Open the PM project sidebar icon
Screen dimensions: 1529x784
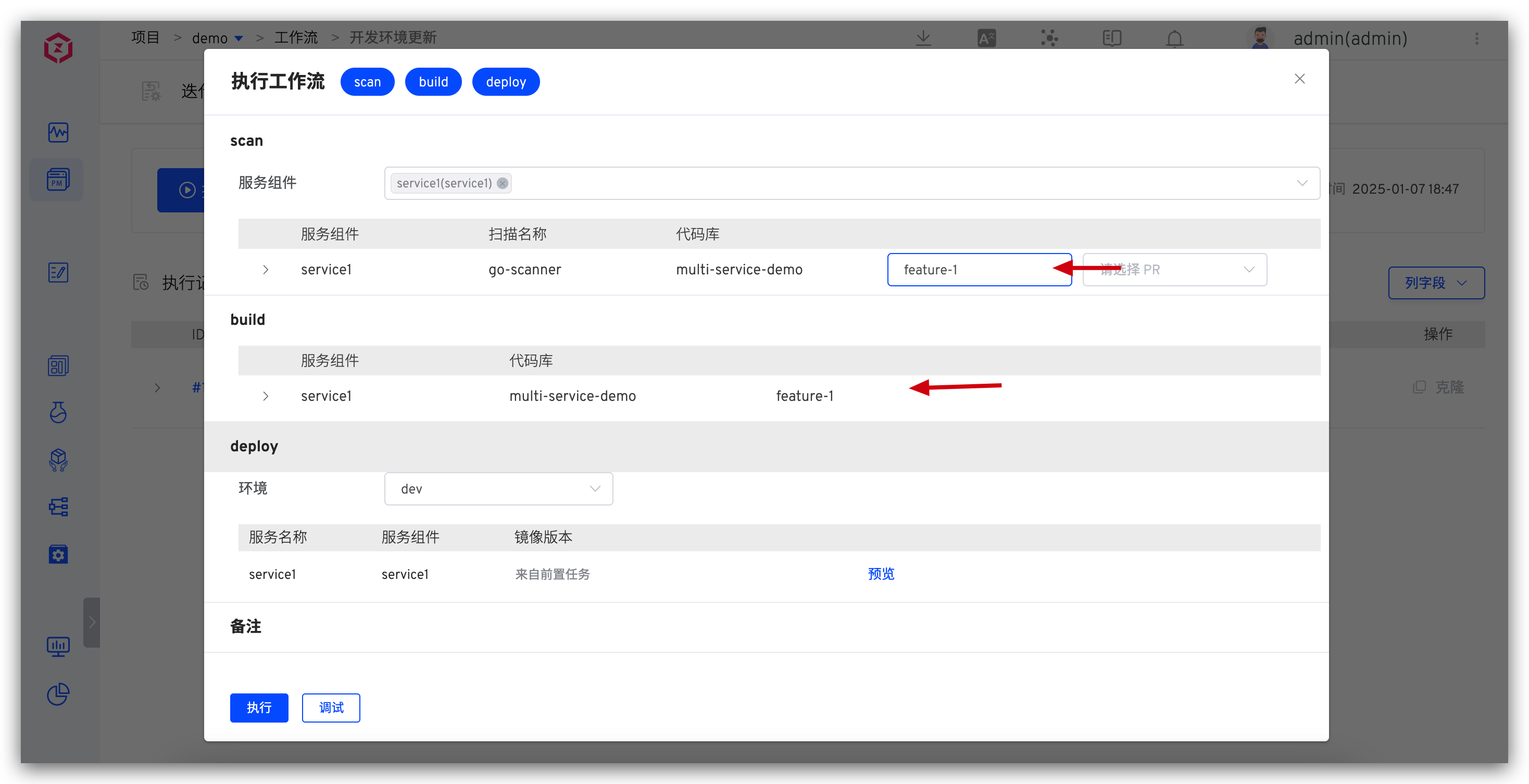pos(58,179)
